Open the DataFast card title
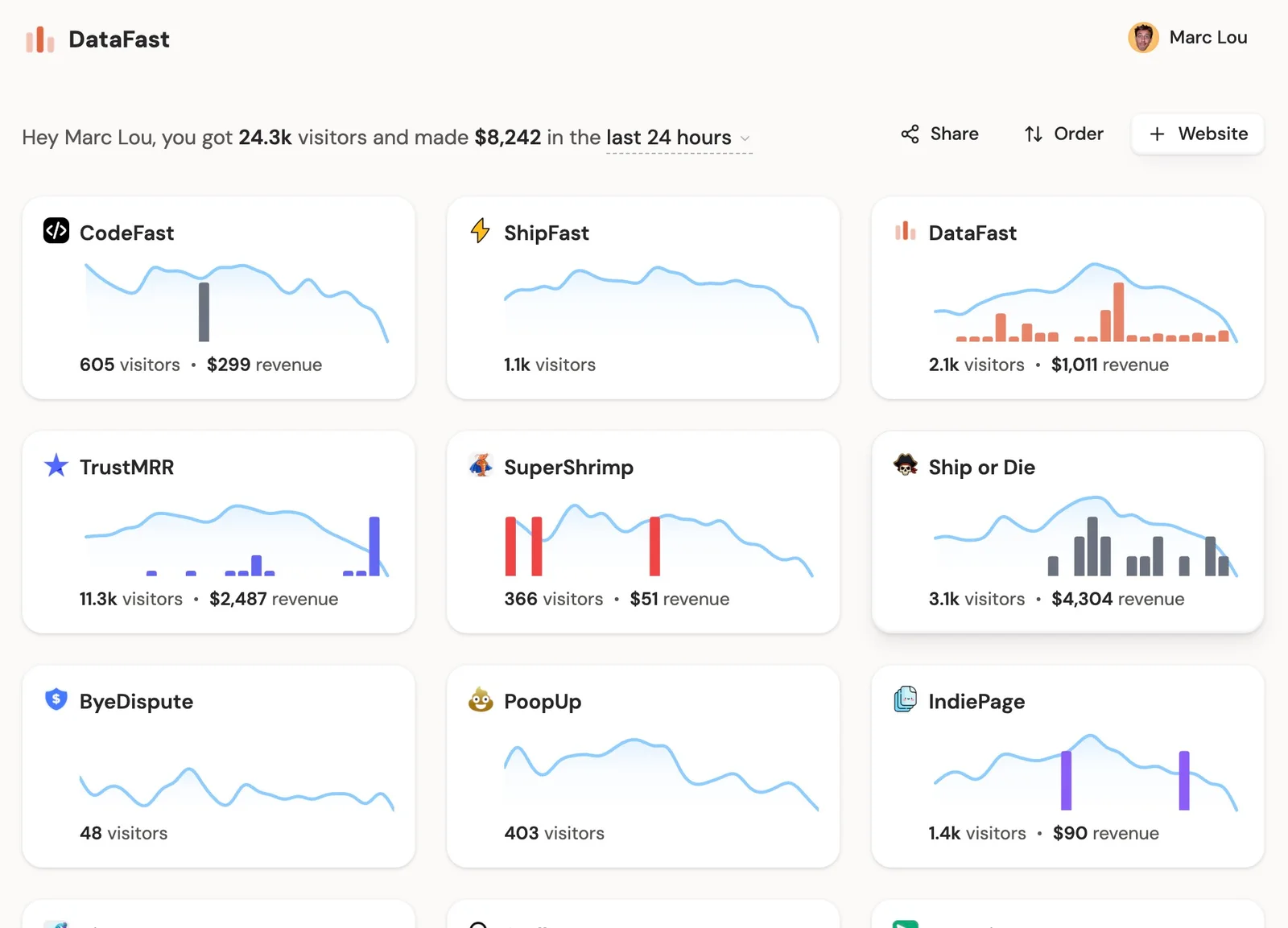 click(x=972, y=233)
